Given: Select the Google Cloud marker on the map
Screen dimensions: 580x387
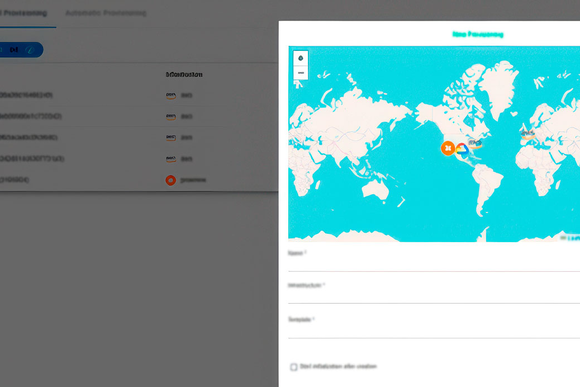Looking at the screenshot, I should (462, 149).
